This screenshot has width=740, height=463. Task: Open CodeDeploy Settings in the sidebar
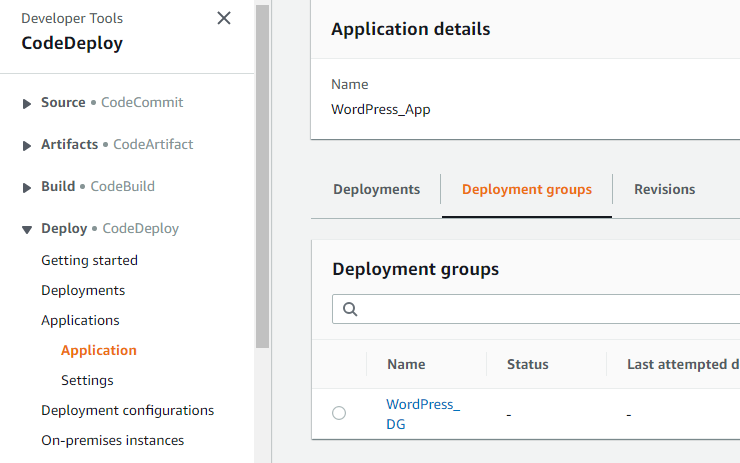coord(87,380)
